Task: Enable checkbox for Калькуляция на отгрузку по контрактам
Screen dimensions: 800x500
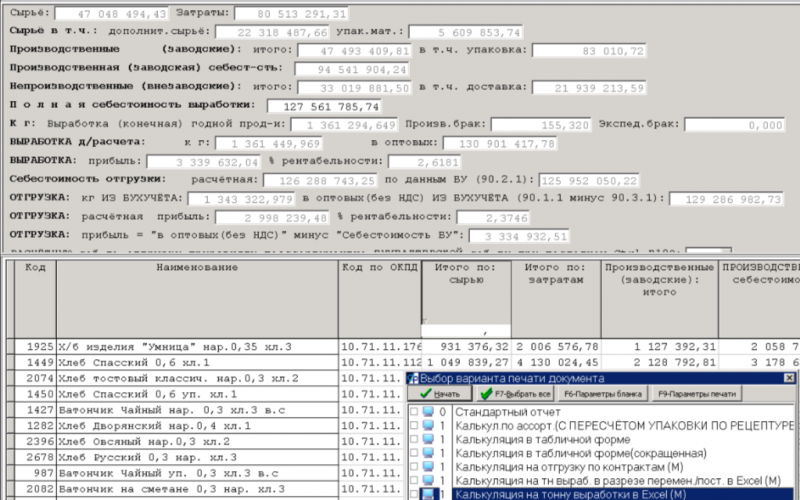Action: pyautogui.click(x=413, y=467)
